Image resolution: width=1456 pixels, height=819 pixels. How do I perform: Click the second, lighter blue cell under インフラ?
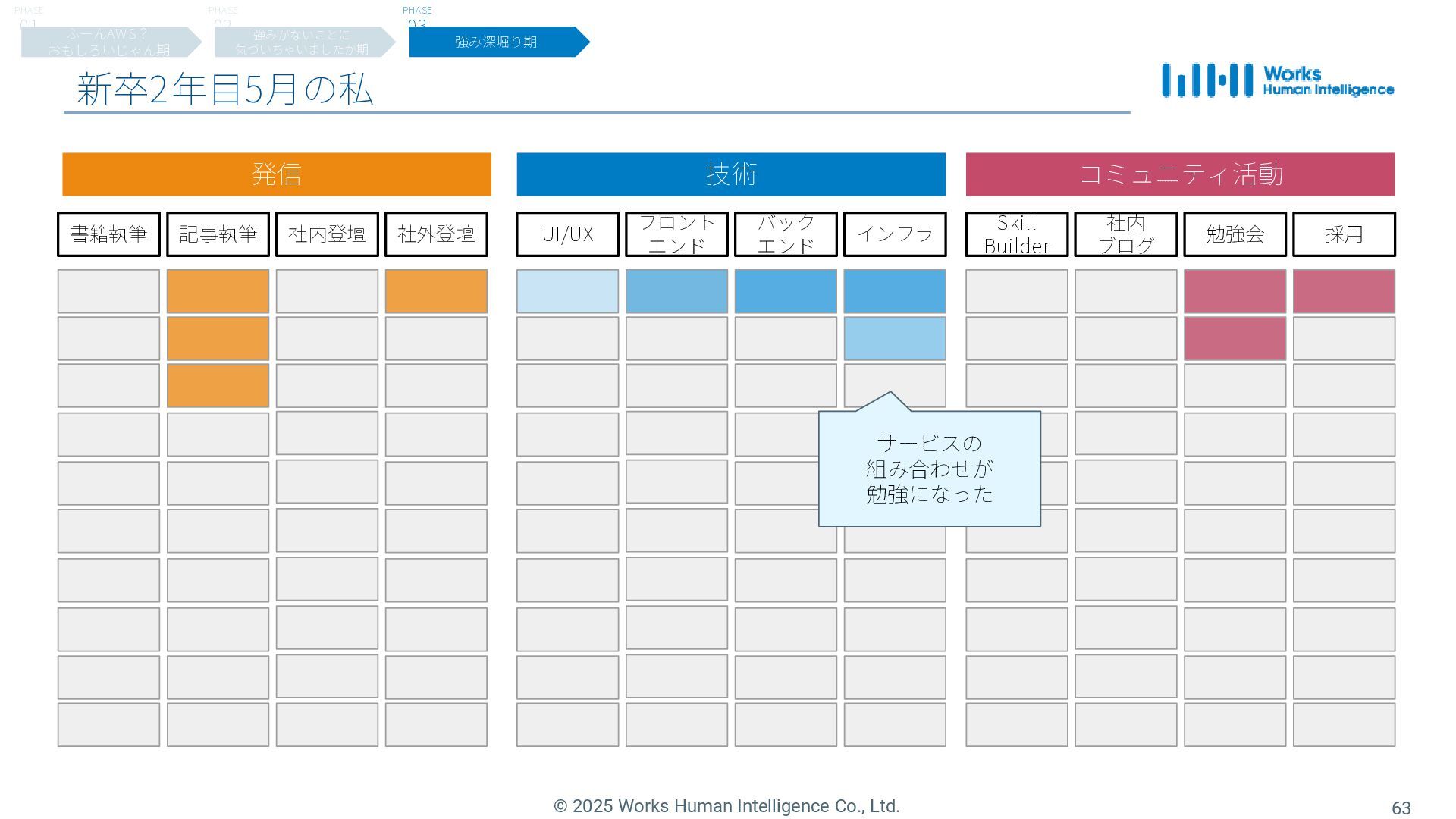[x=895, y=338]
